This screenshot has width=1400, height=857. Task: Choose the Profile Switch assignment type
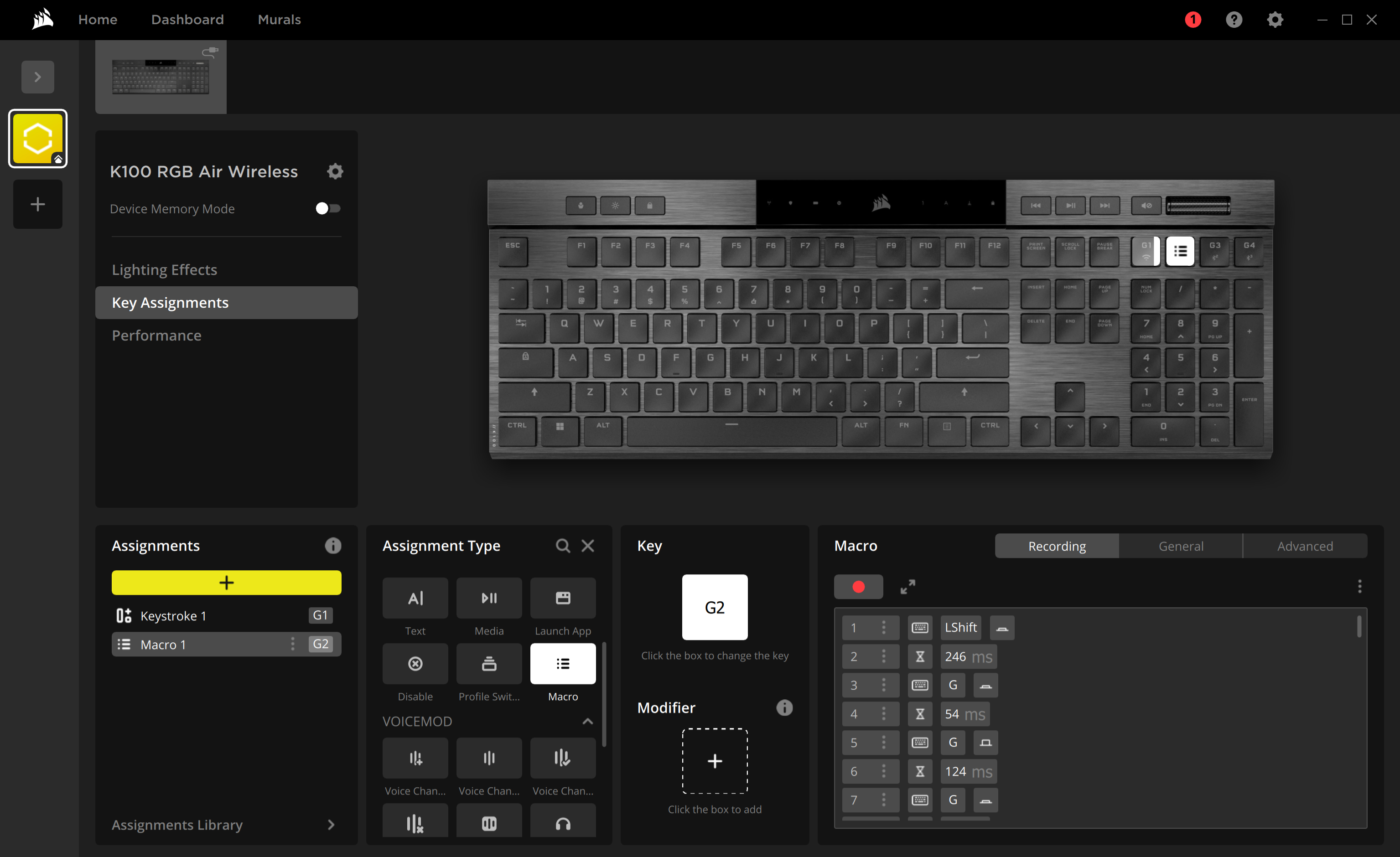(x=489, y=663)
